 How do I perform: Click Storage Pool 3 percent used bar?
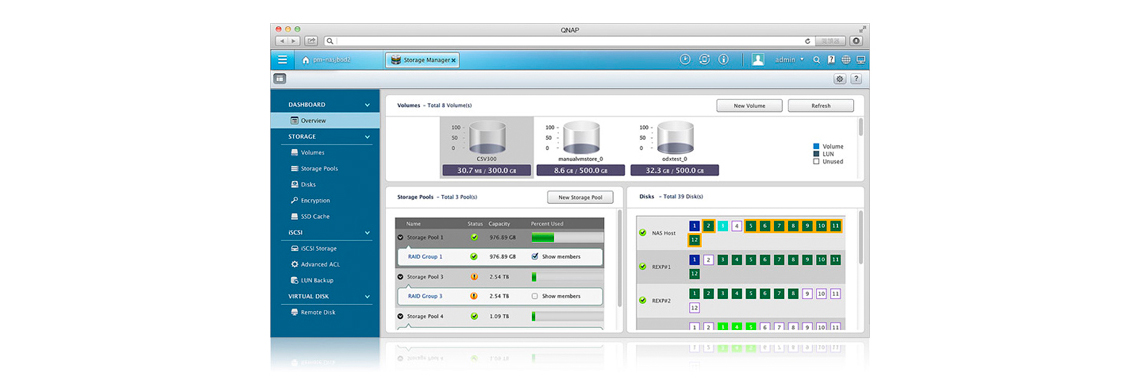(x=567, y=277)
